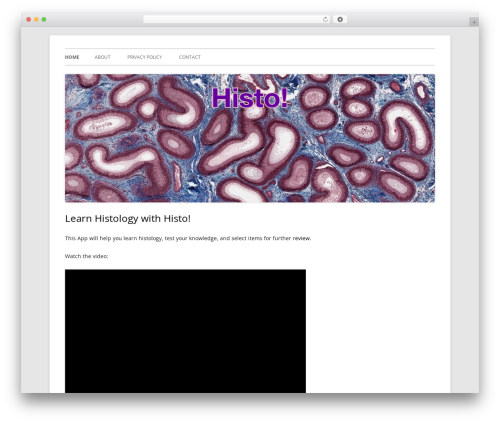Click the text 'Watch the video:'
The height and width of the screenshot is (423, 500).
pos(86,256)
